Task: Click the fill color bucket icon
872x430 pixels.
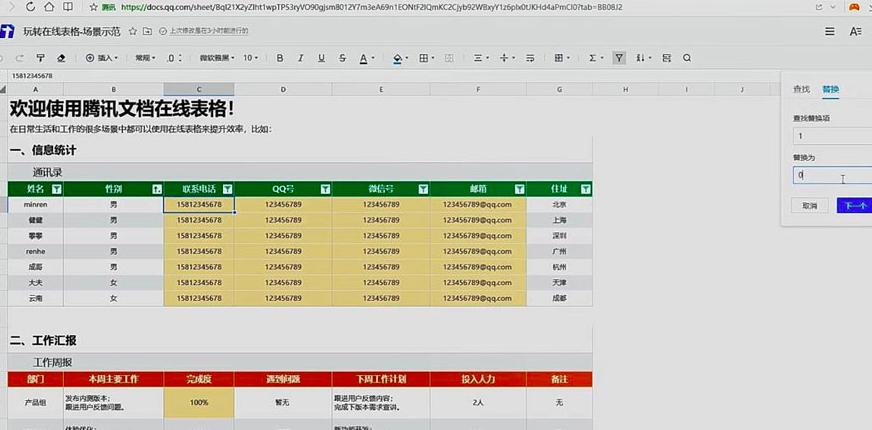Action: coord(397,58)
